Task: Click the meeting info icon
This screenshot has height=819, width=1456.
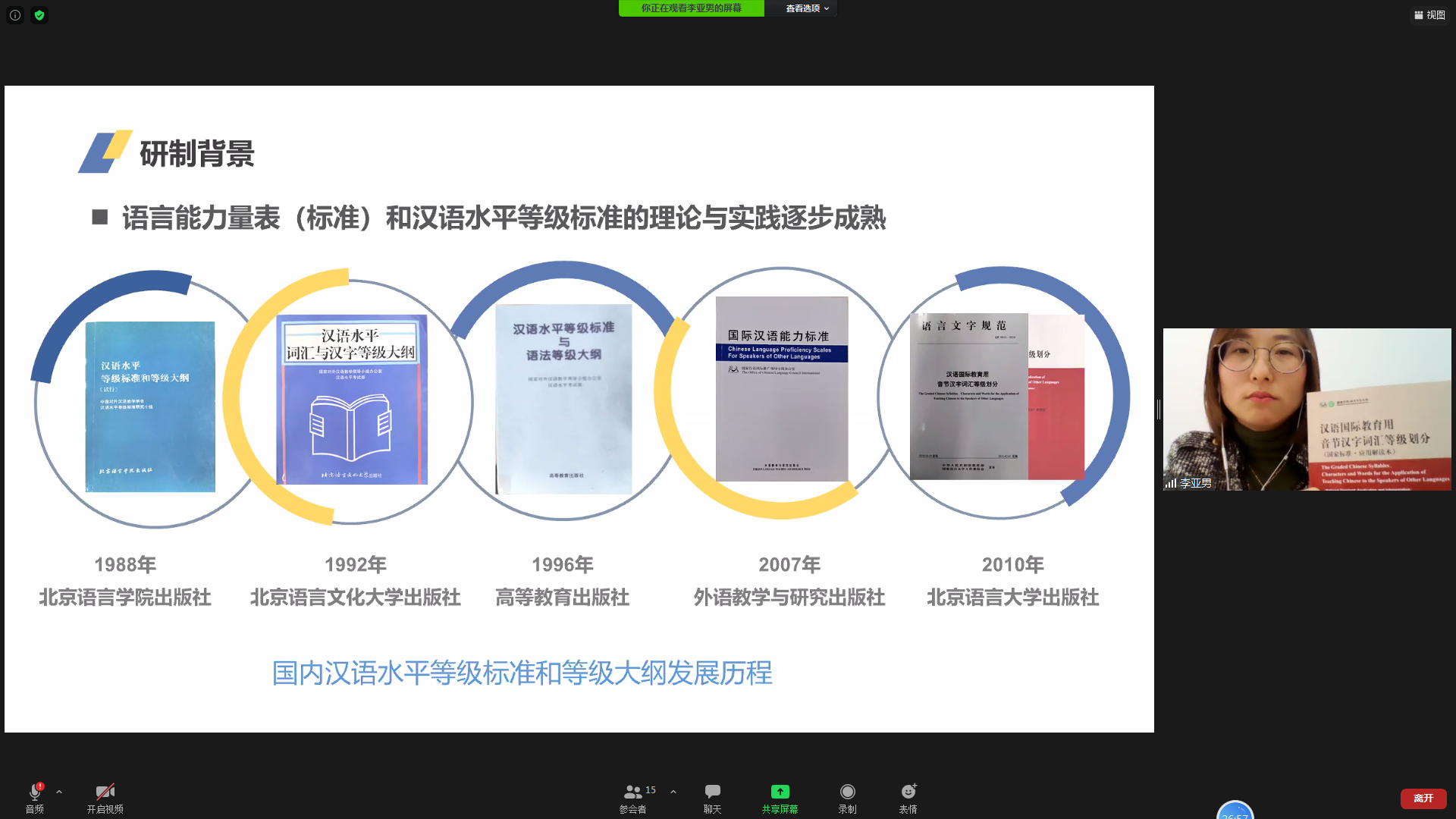Action: [x=15, y=15]
